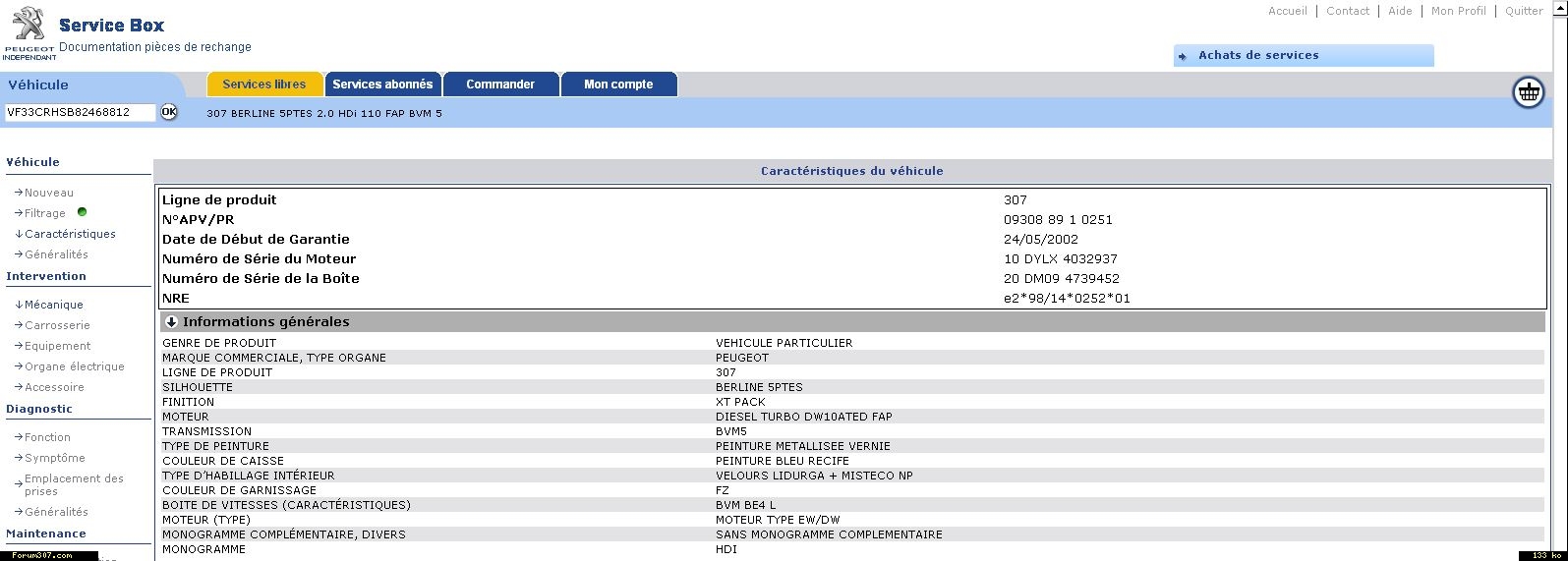The width and height of the screenshot is (1568, 561).
Task: Go to the Mon compte tab
Action: [618, 84]
